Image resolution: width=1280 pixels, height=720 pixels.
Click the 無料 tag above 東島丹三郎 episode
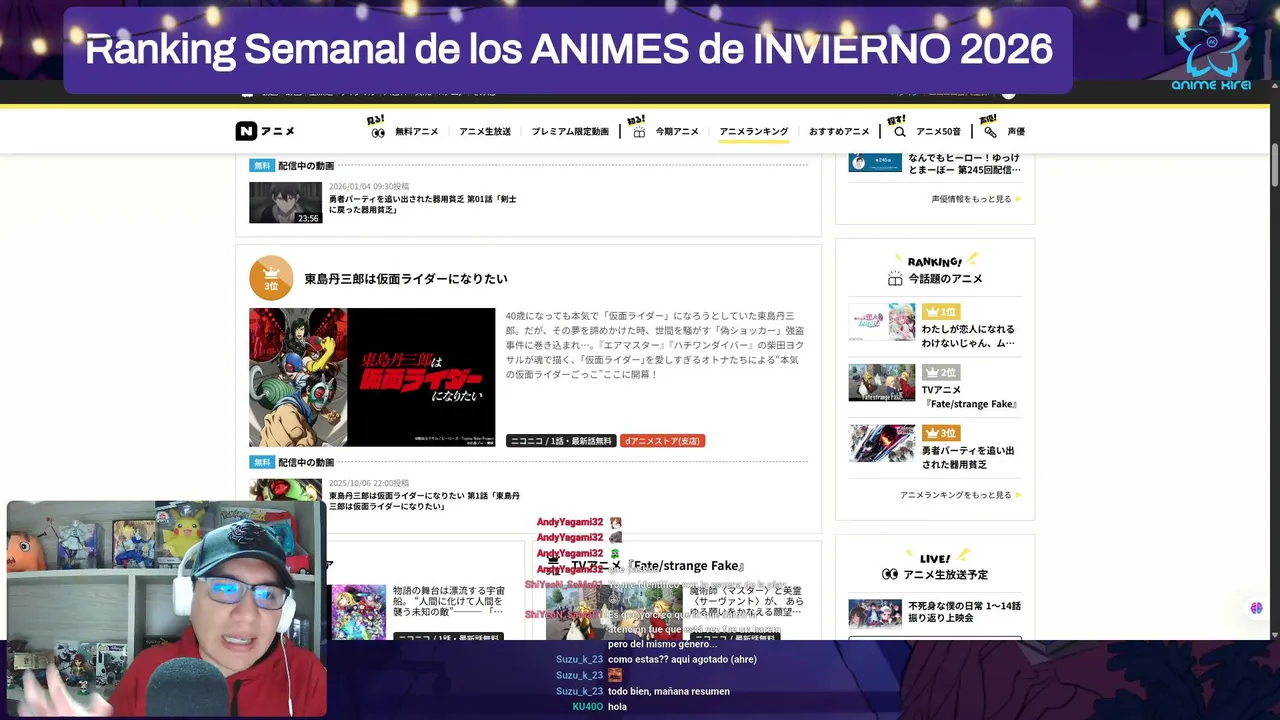(261, 462)
